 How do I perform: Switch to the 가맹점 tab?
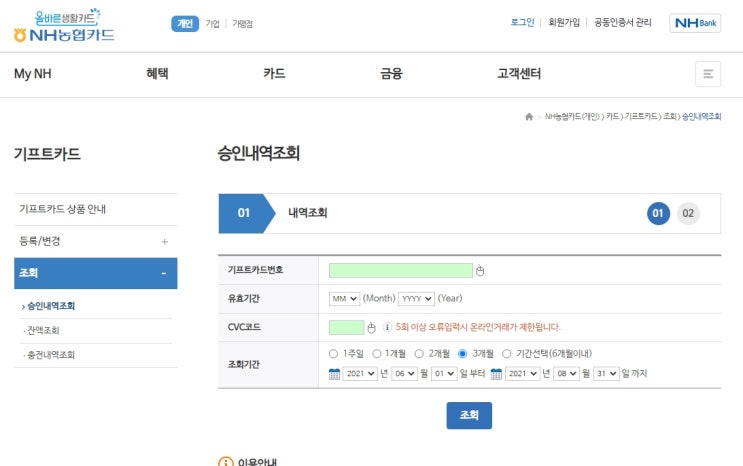(x=242, y=24)
